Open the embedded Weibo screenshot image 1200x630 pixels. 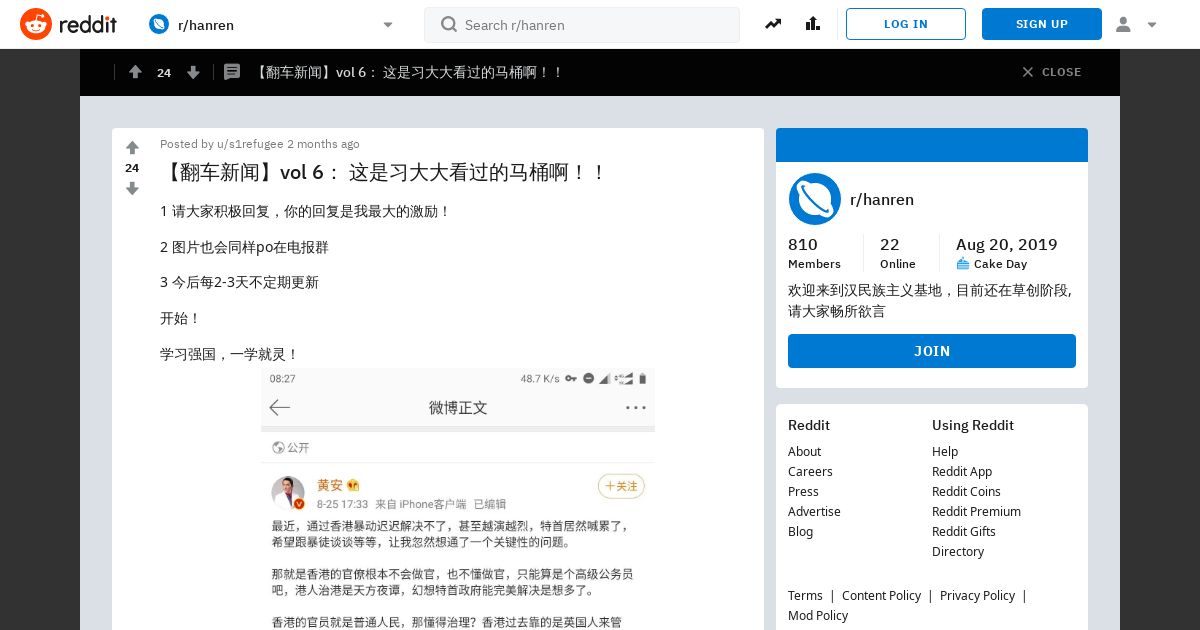[x=458, y=499]
